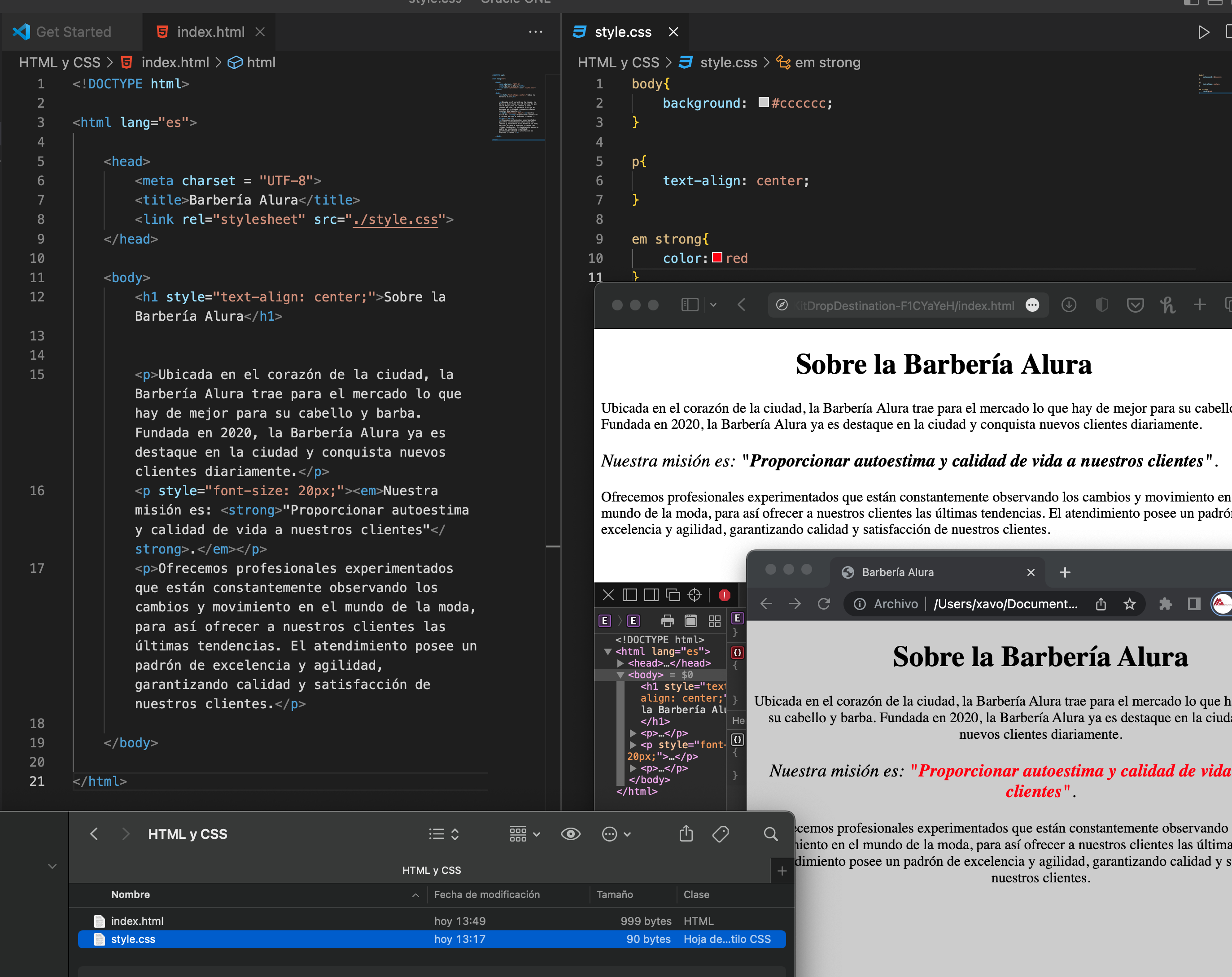The width and height of the screenshot is (1232, 977).
Task: Open the Finder list view switcher
Action: coord(443,833)
